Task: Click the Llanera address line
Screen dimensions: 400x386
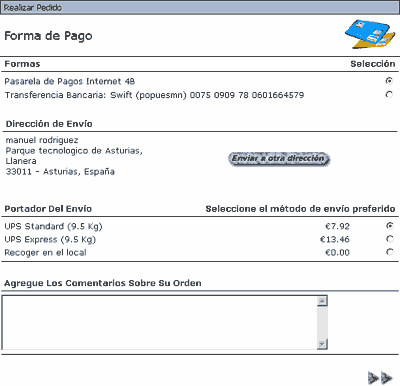Action: click(x=21, y=161)
